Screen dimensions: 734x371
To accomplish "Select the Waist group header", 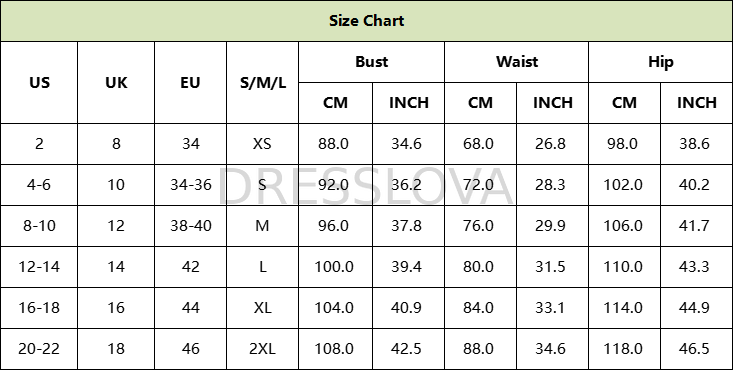I will click(x=516, y=62).
